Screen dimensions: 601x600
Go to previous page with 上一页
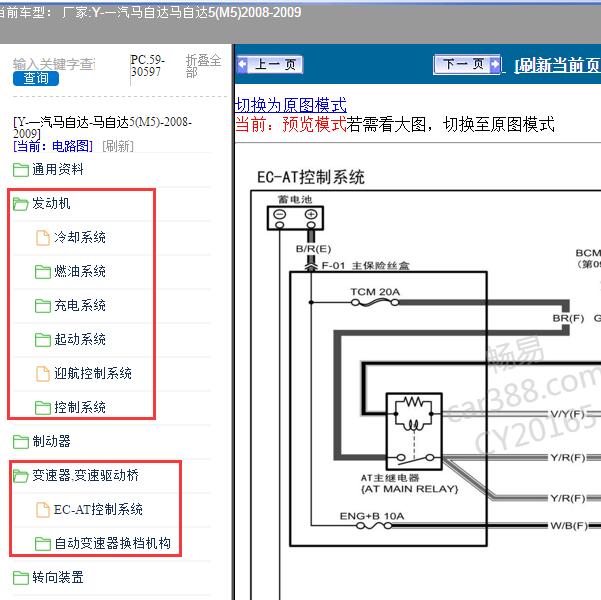pos(270,64)
